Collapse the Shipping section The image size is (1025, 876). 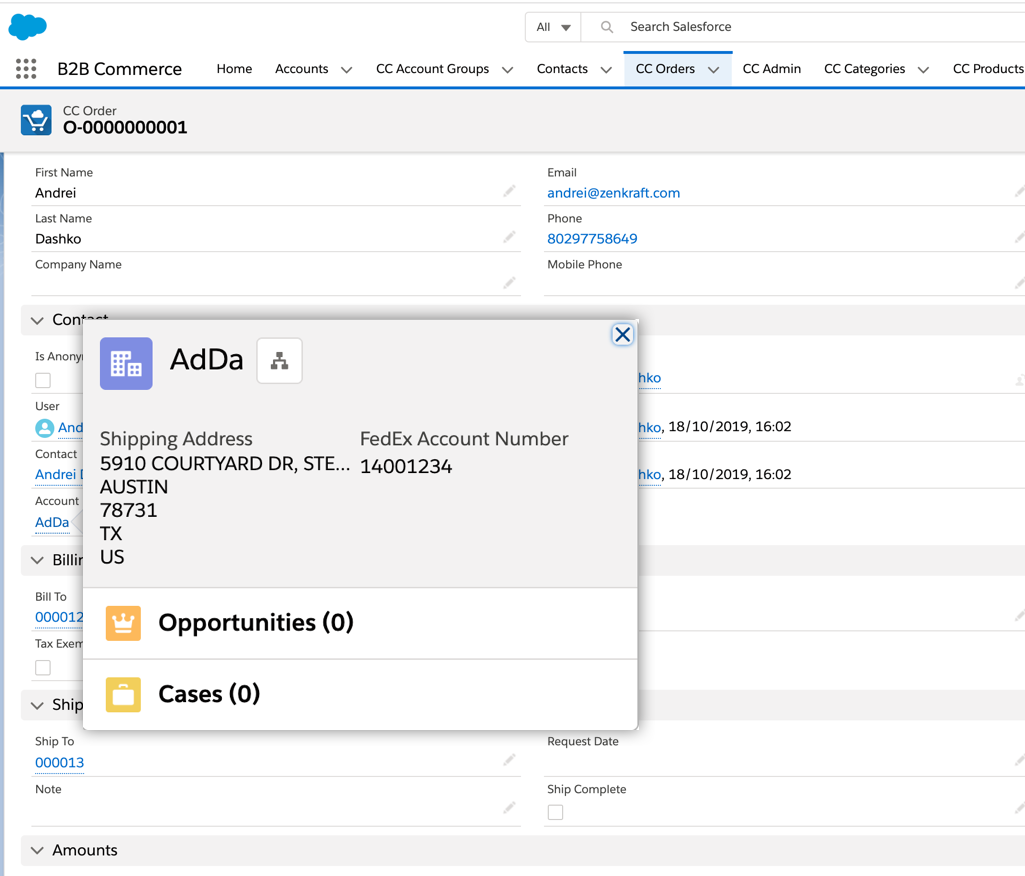pyautogui.click(x=37, y=705)
